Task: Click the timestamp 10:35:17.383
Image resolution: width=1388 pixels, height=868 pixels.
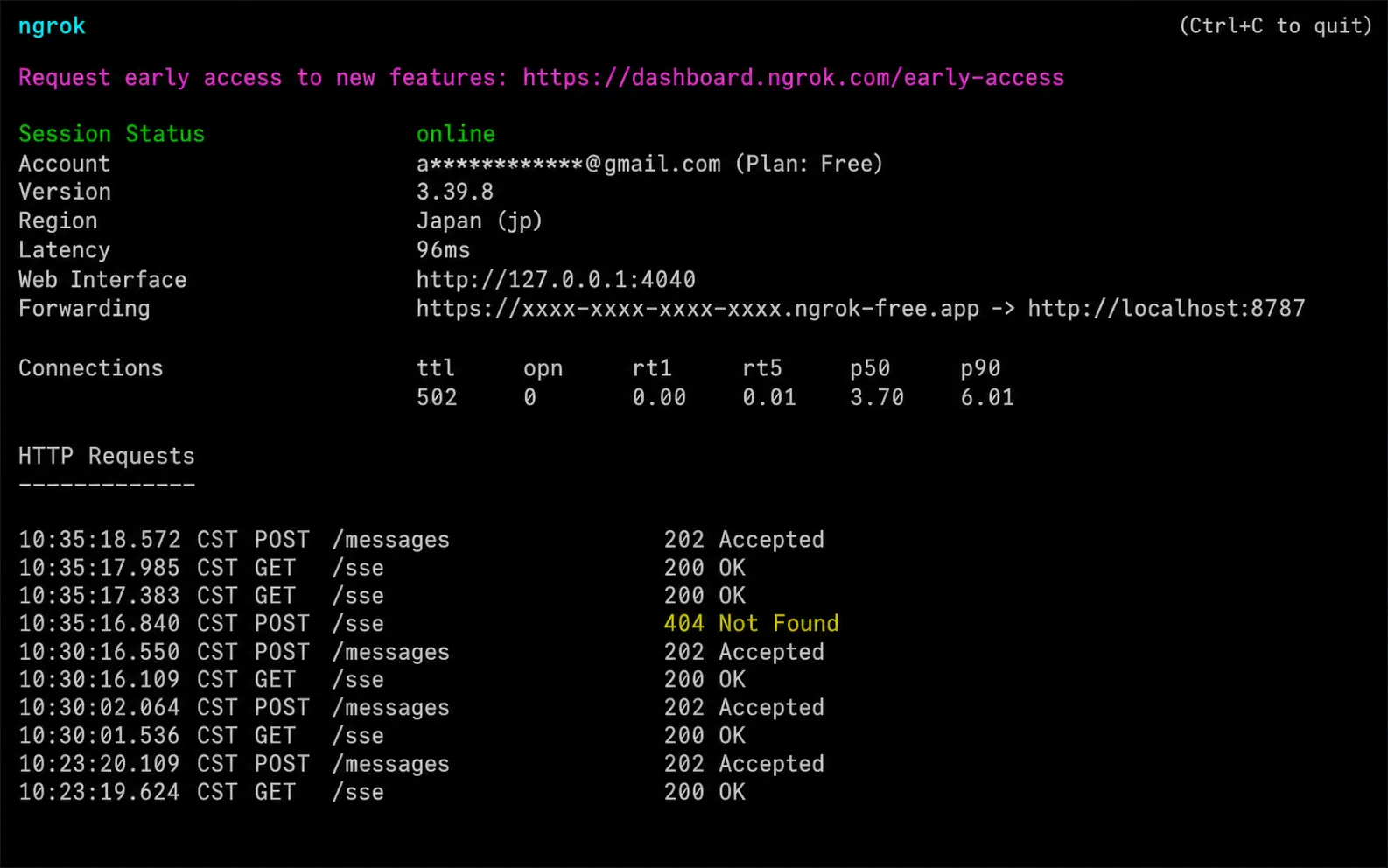Action: click(x=100, y=596)
